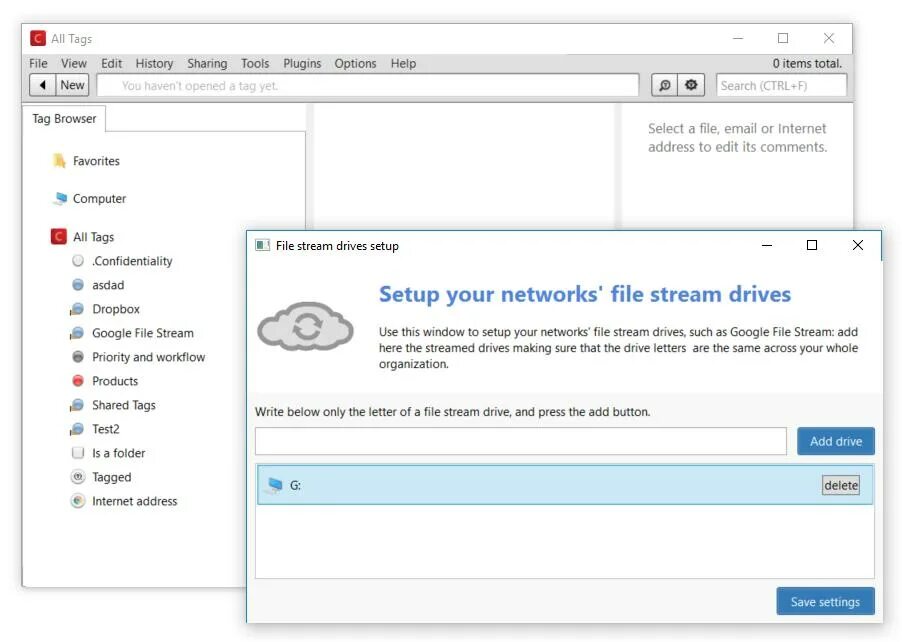This screenshot has width=902, height=642.
Task: Select the Favorites tree label
Action: [x=96, y=161]
